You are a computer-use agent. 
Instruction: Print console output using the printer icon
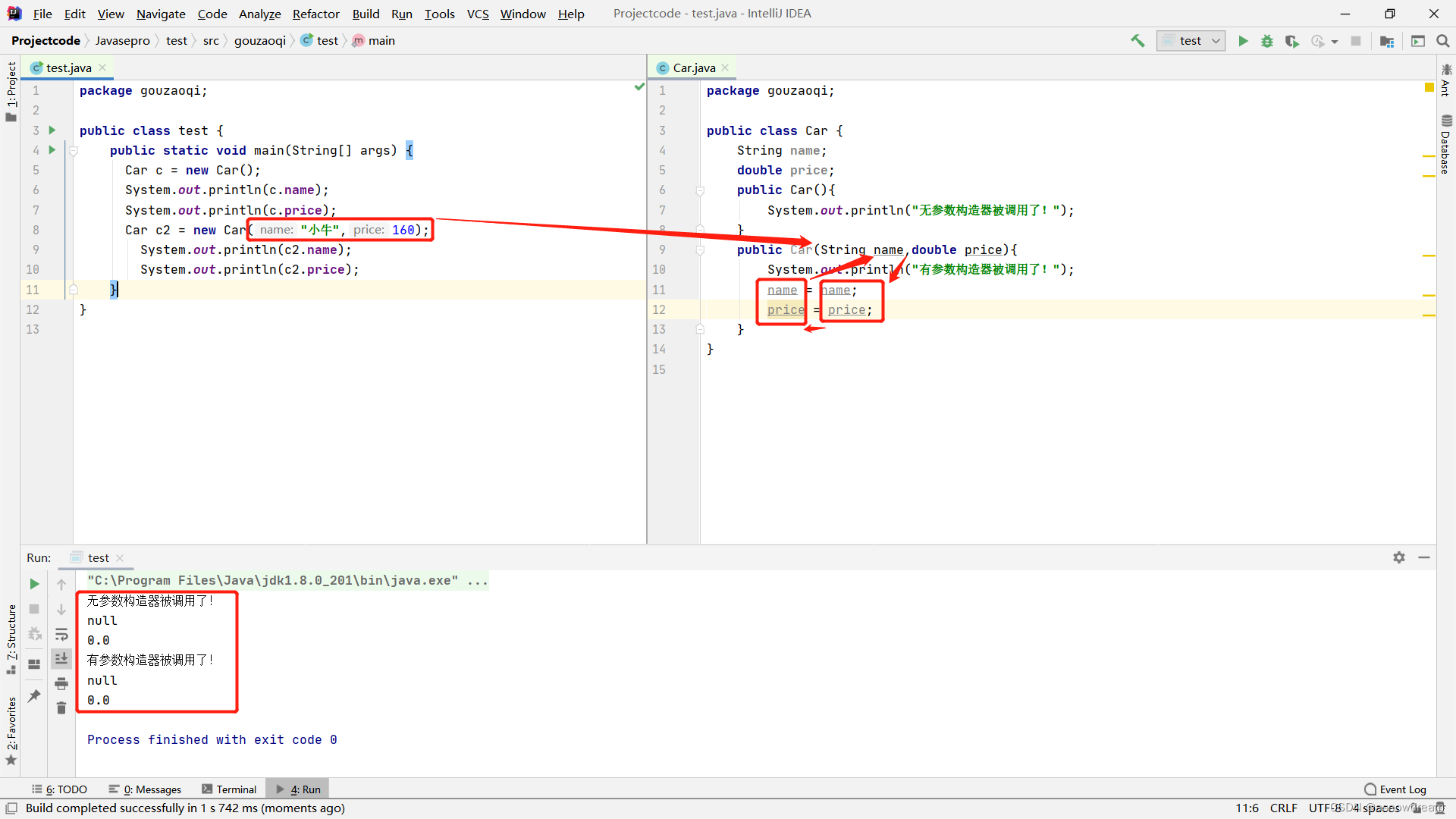61,683
